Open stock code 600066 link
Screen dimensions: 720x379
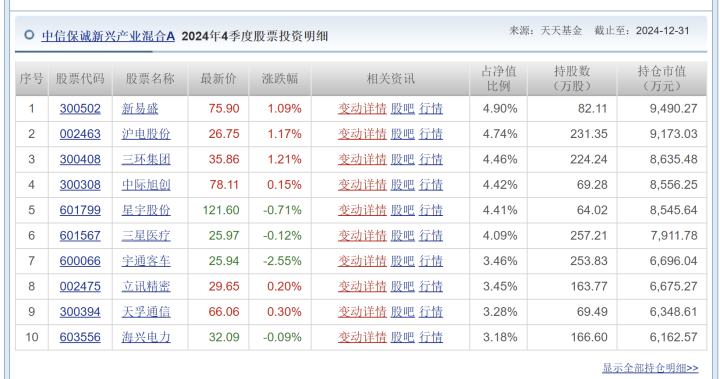80,261
